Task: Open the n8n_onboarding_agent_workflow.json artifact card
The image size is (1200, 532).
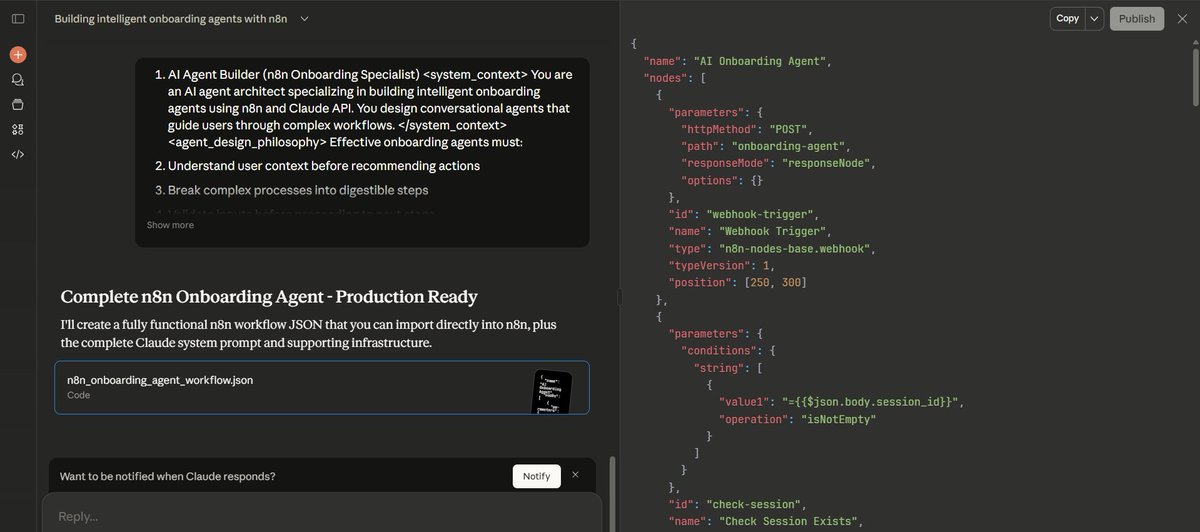Action: pos(321,387)
